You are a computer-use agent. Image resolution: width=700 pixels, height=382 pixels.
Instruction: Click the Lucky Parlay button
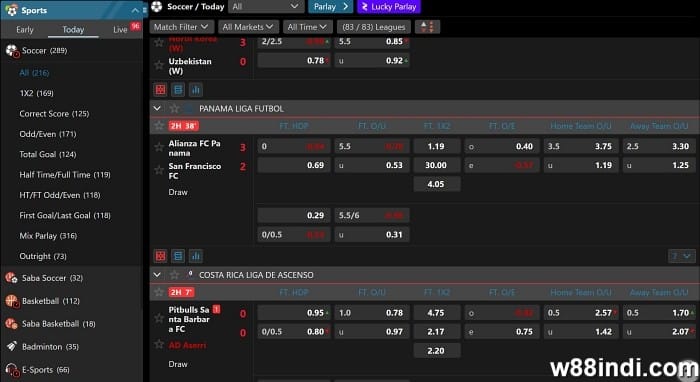point(389,7)
